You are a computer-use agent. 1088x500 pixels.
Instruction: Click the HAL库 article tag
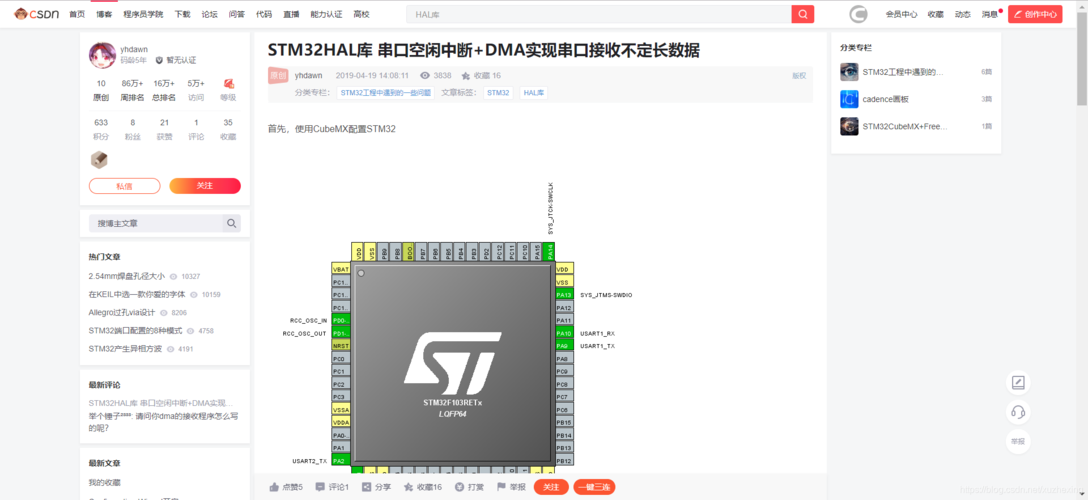pyautogui.click(x=534, y=92)
